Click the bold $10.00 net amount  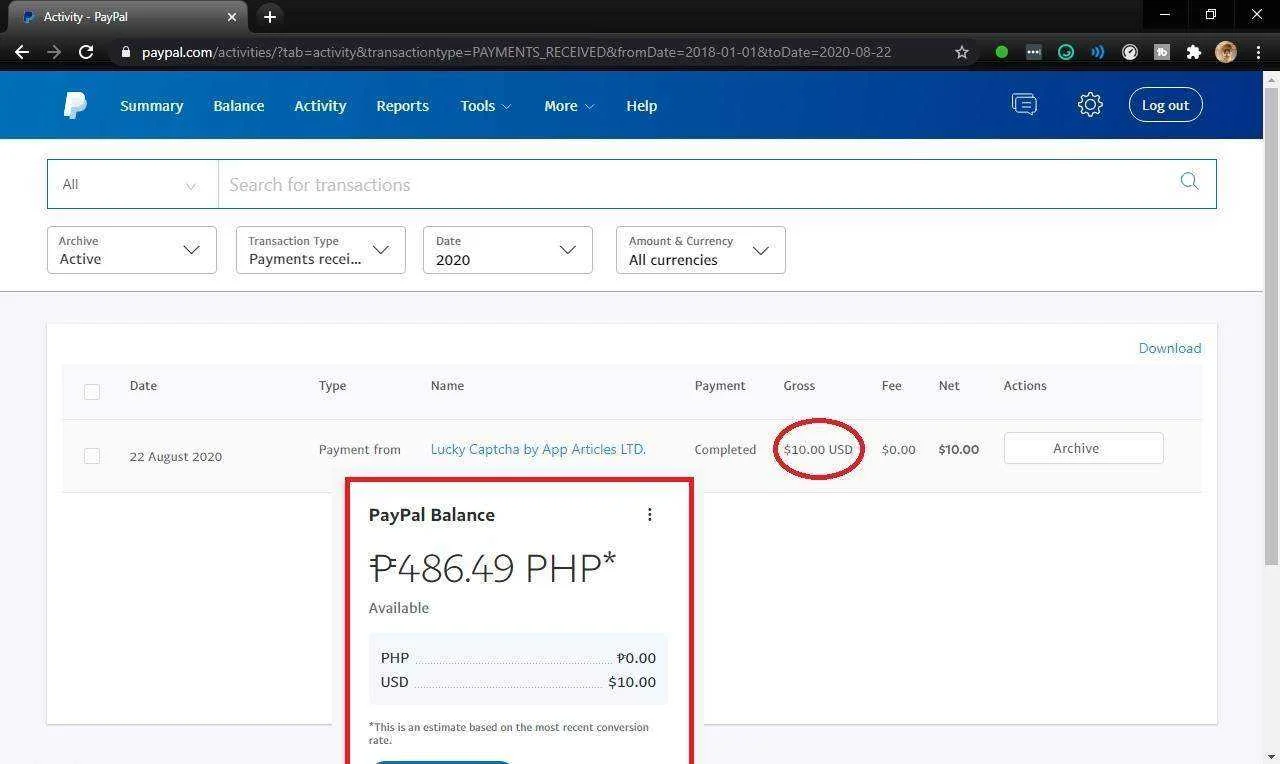[x=959, y=450]
